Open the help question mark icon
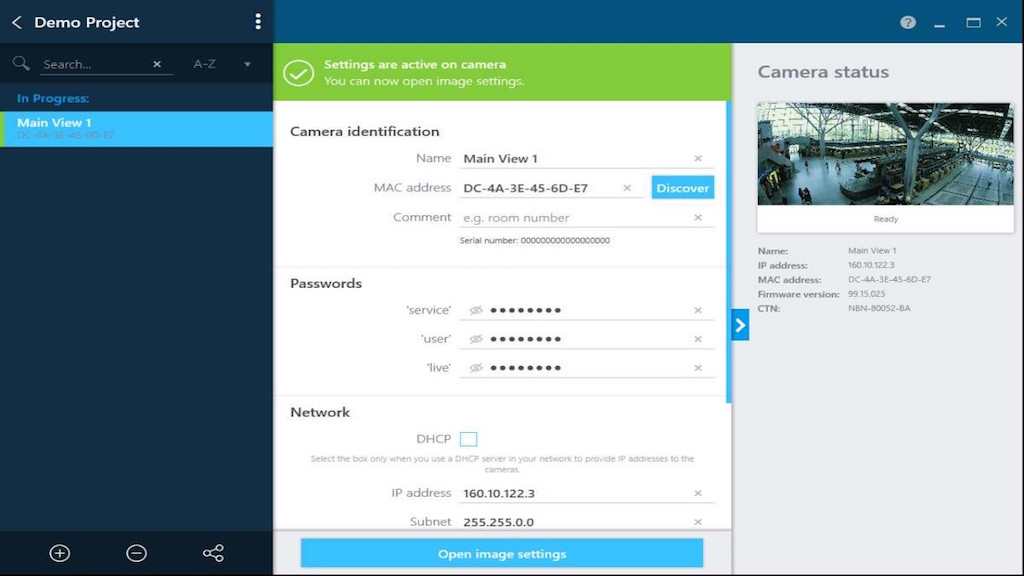 coord(908,22)
